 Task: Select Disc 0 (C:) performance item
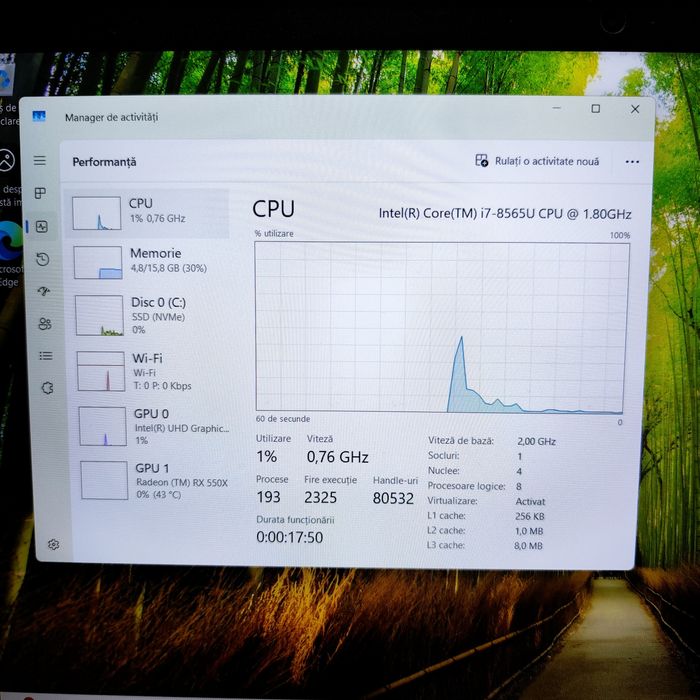coord(150,315)
